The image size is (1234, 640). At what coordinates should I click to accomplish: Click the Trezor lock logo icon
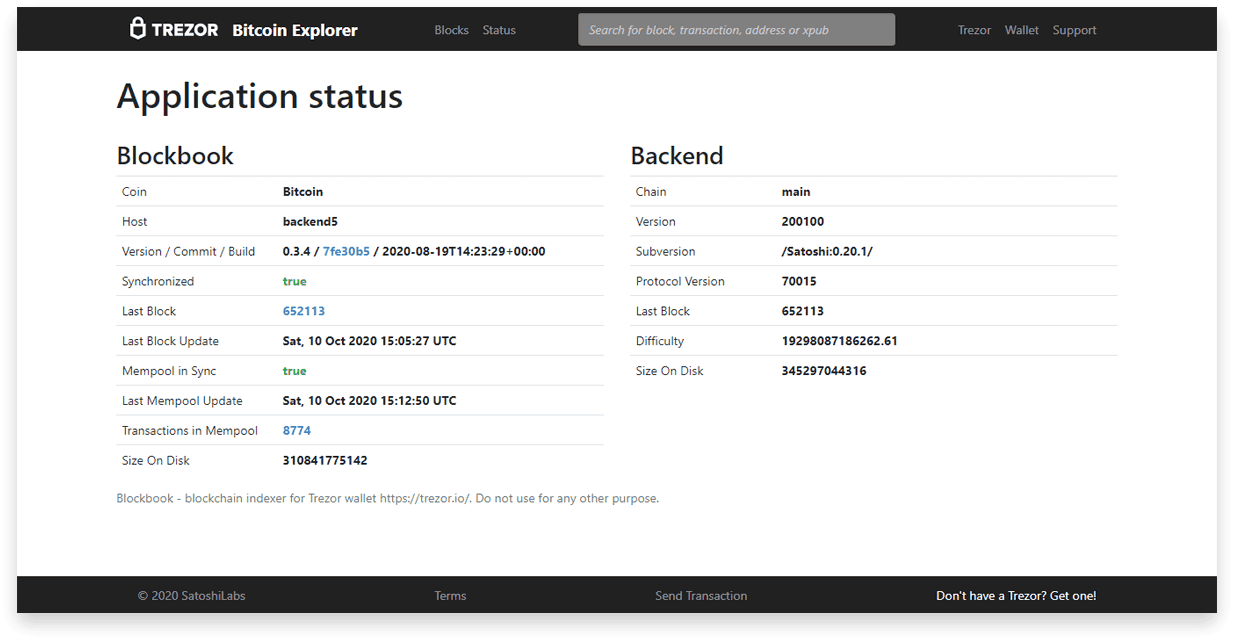(x=138, y=29)
